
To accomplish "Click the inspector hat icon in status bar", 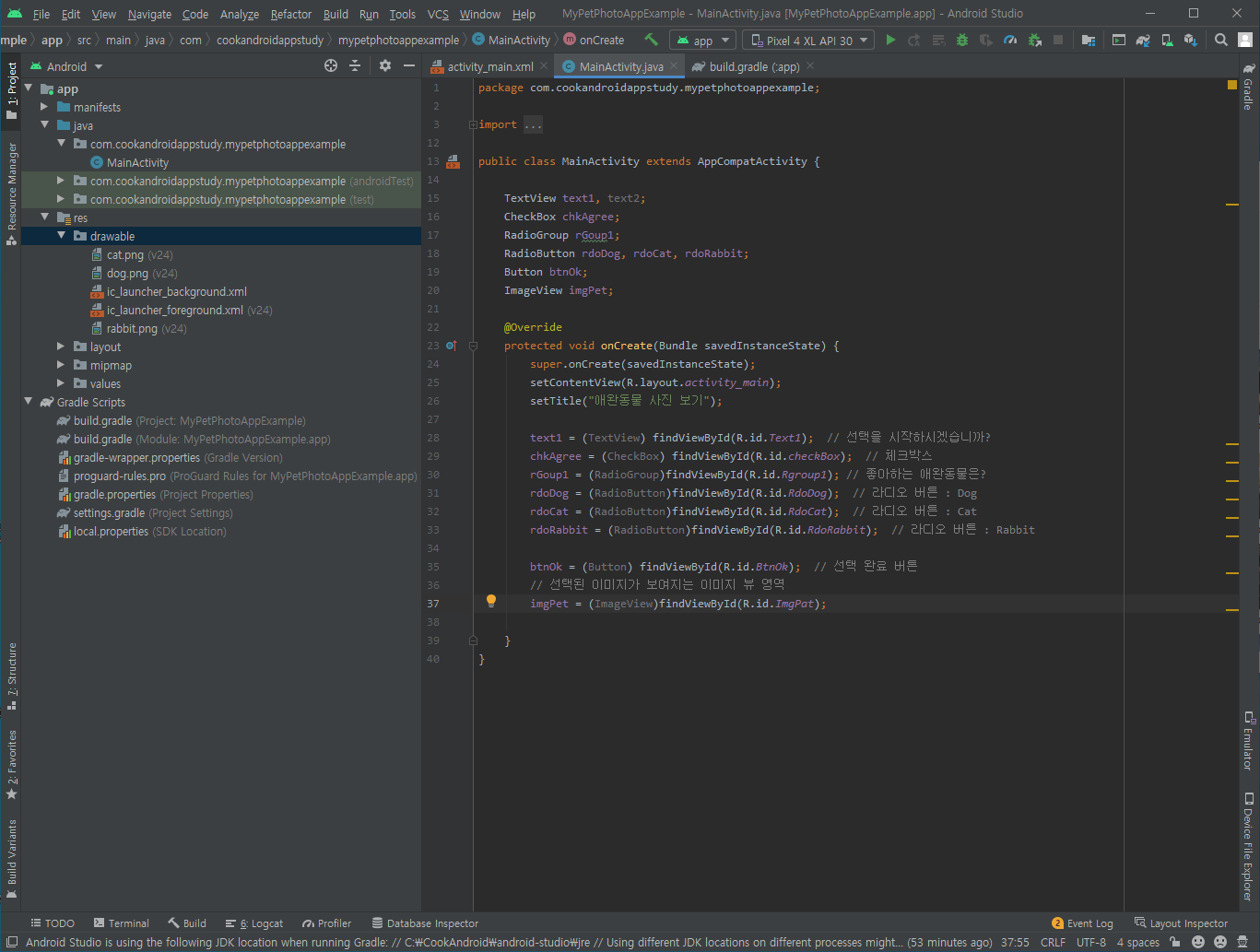I will (x=1243, y=942).
